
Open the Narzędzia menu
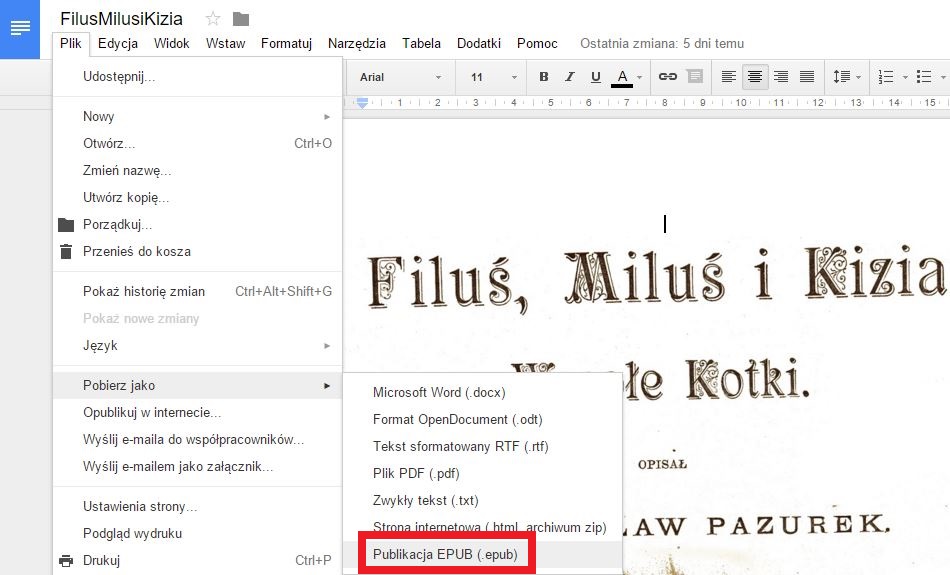[357, 44]
